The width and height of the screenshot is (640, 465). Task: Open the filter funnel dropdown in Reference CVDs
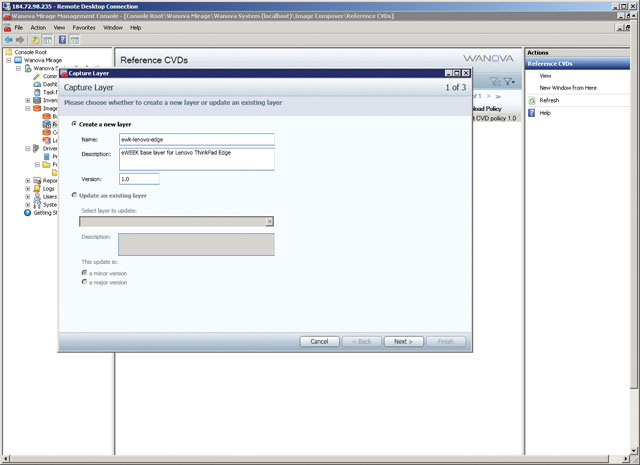click(509, 82)
